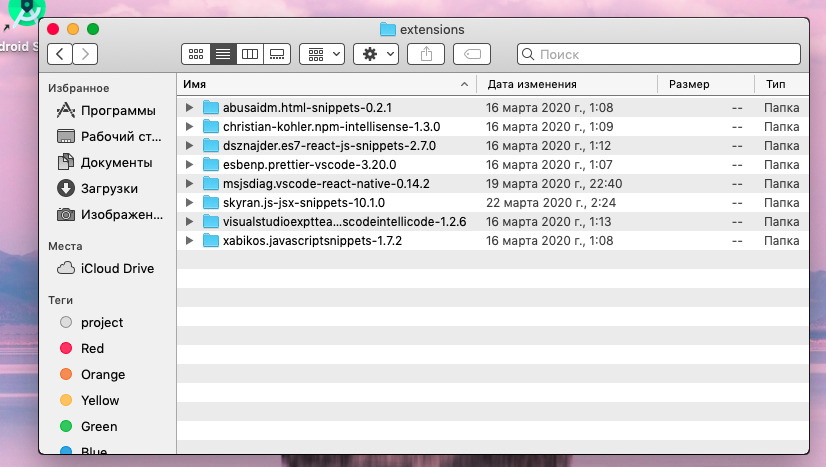Select folder icon of msjsdiag.vscode-react-native-0.14.2
The height and width of the screenshot is (467, 826).
coord(211,183)
